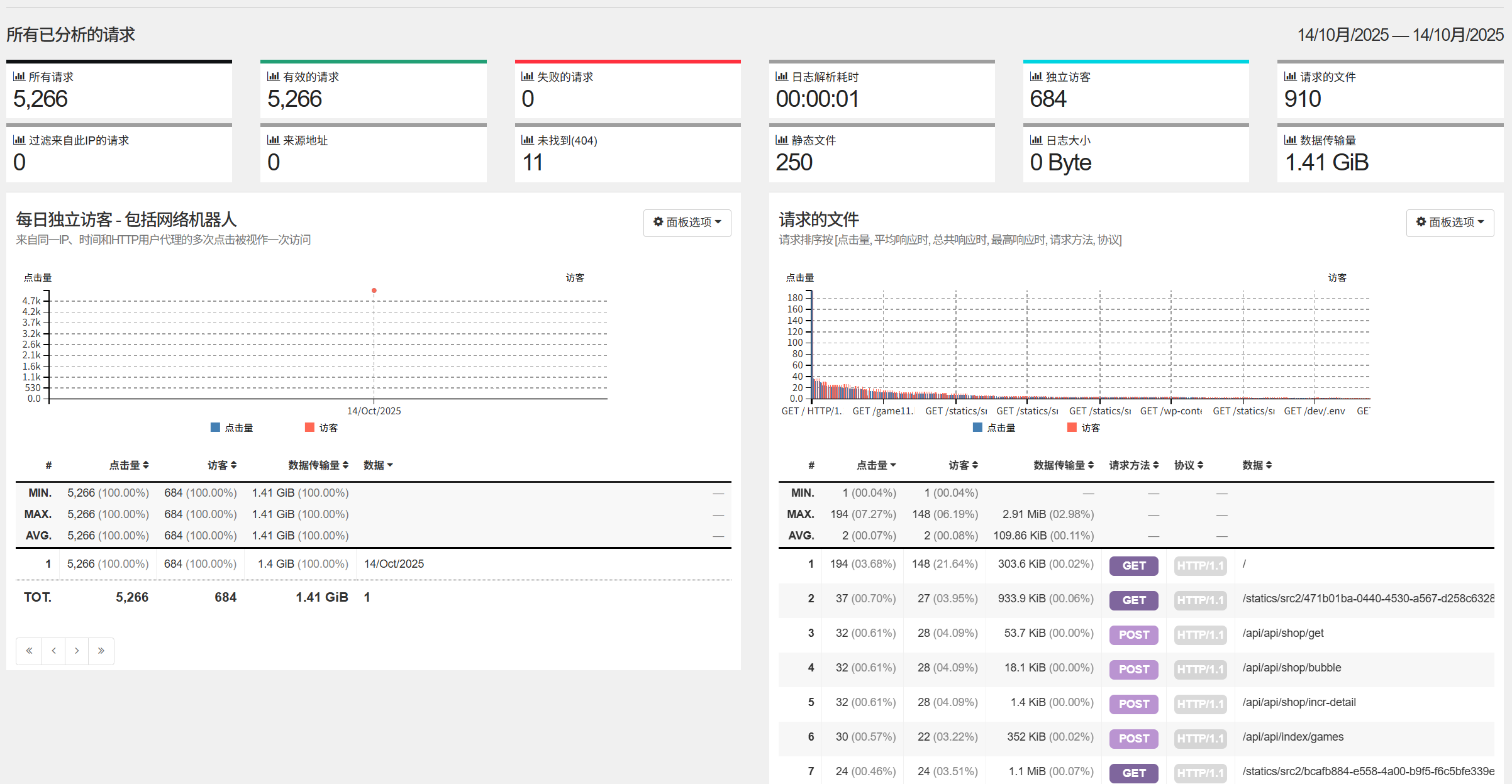
Task: Click the chart icon beside 未找到(404)
Action: tap(527, 140)
